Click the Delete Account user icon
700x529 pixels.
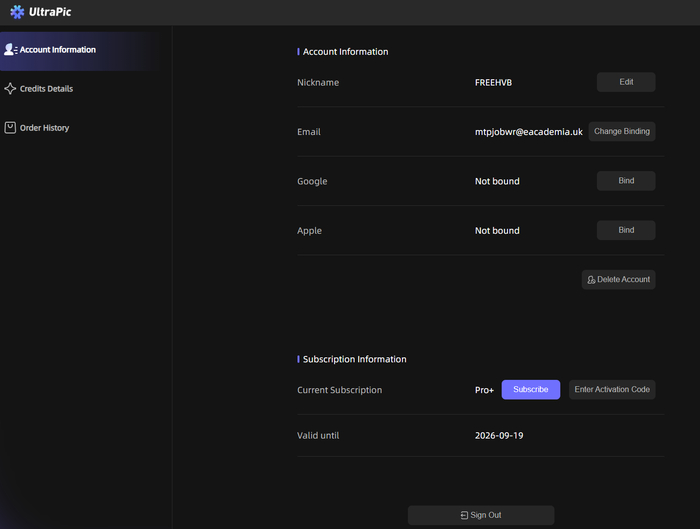click(591, 279)
